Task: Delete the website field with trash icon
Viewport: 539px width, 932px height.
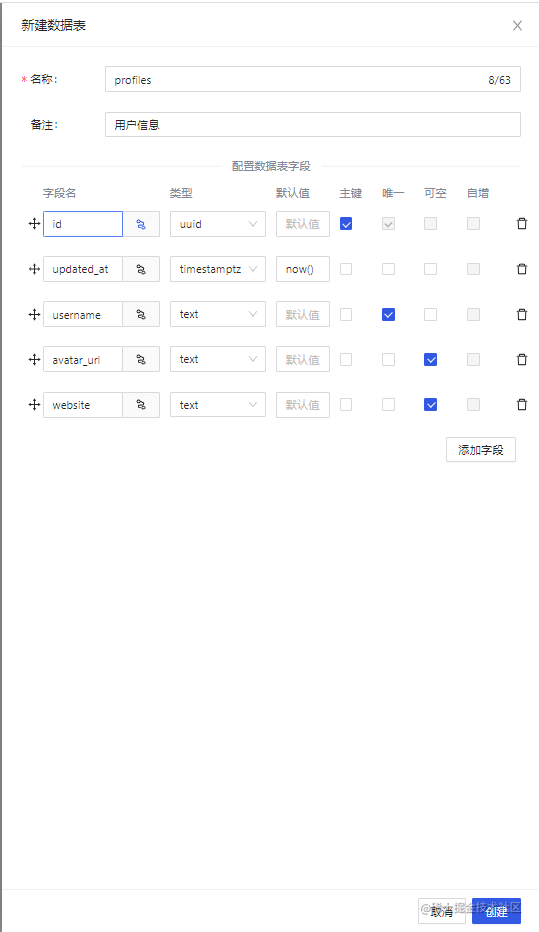Action: 522,405
